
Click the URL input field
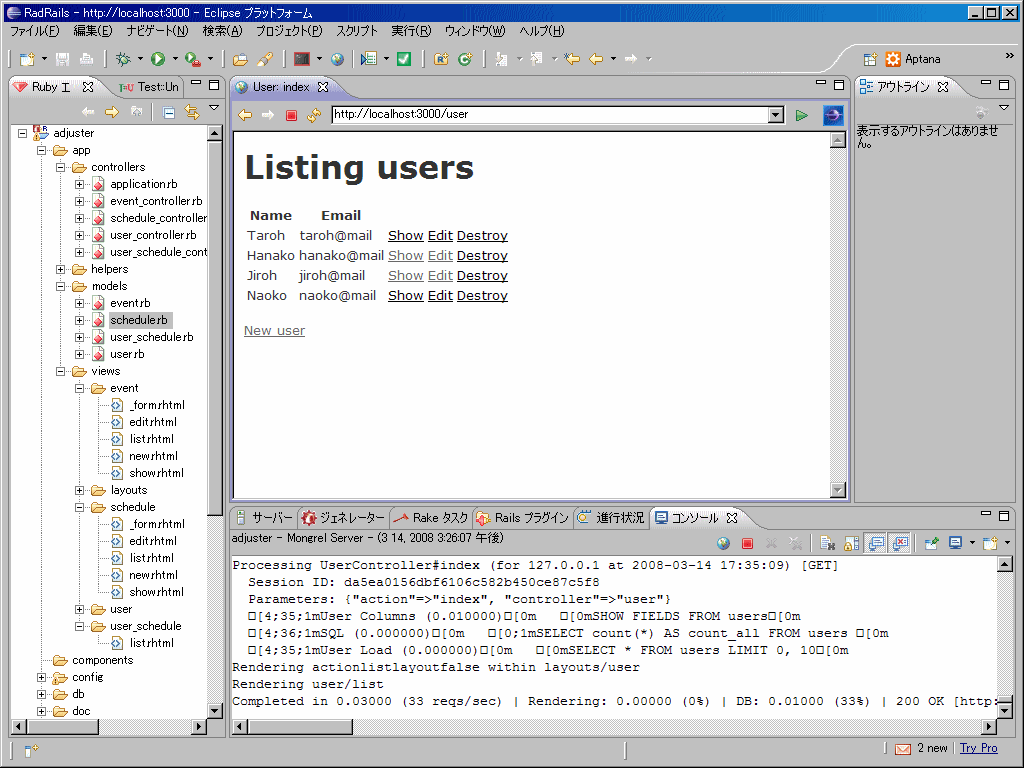[550, 114]
